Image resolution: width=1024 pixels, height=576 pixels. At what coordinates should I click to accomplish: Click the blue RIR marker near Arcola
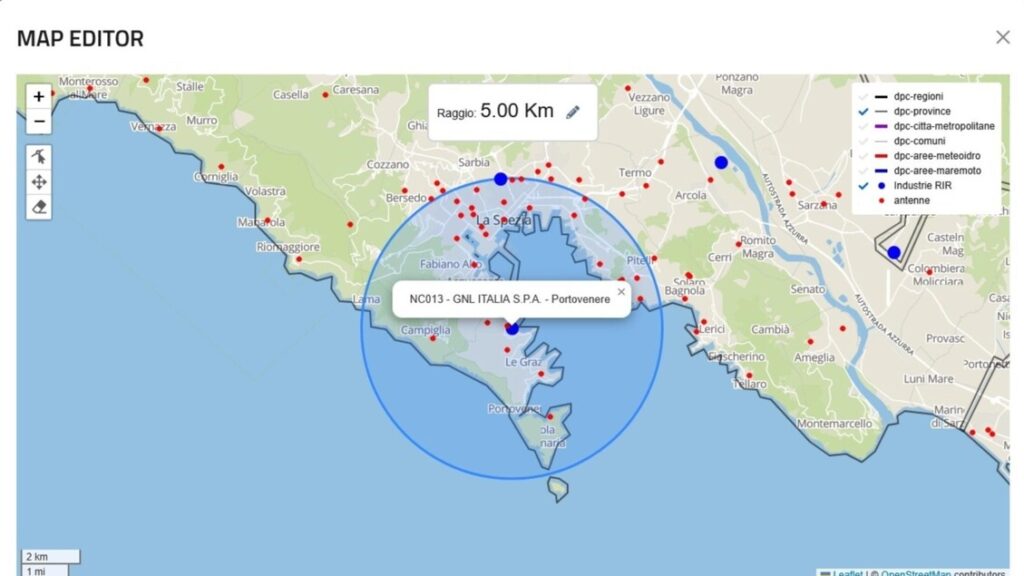click(x=721, y=162)
